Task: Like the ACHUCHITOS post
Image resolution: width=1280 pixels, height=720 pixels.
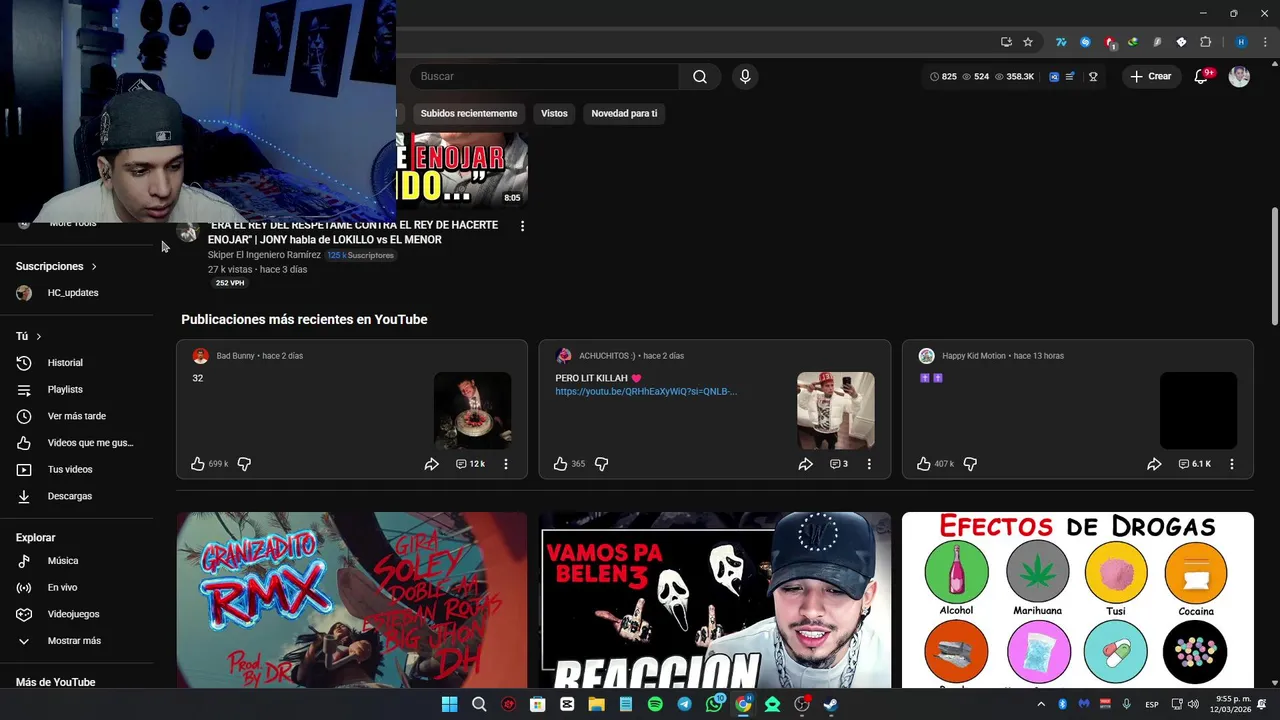Action: 561,464
